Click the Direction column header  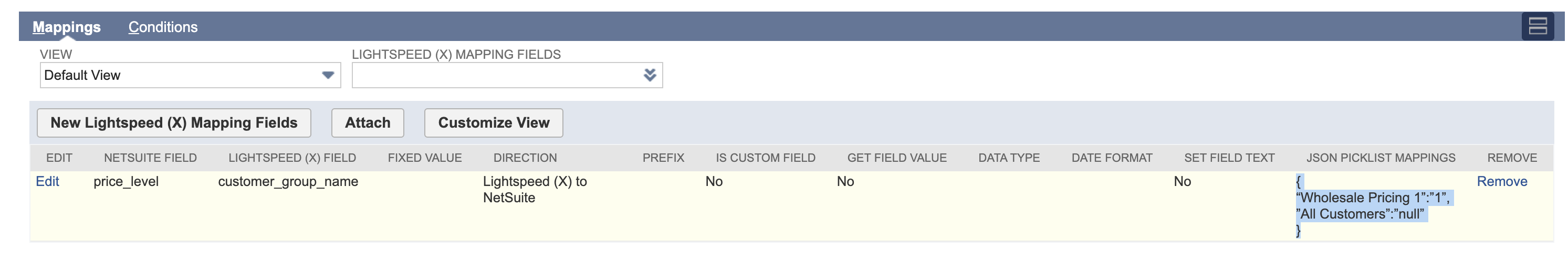point(525,158)
